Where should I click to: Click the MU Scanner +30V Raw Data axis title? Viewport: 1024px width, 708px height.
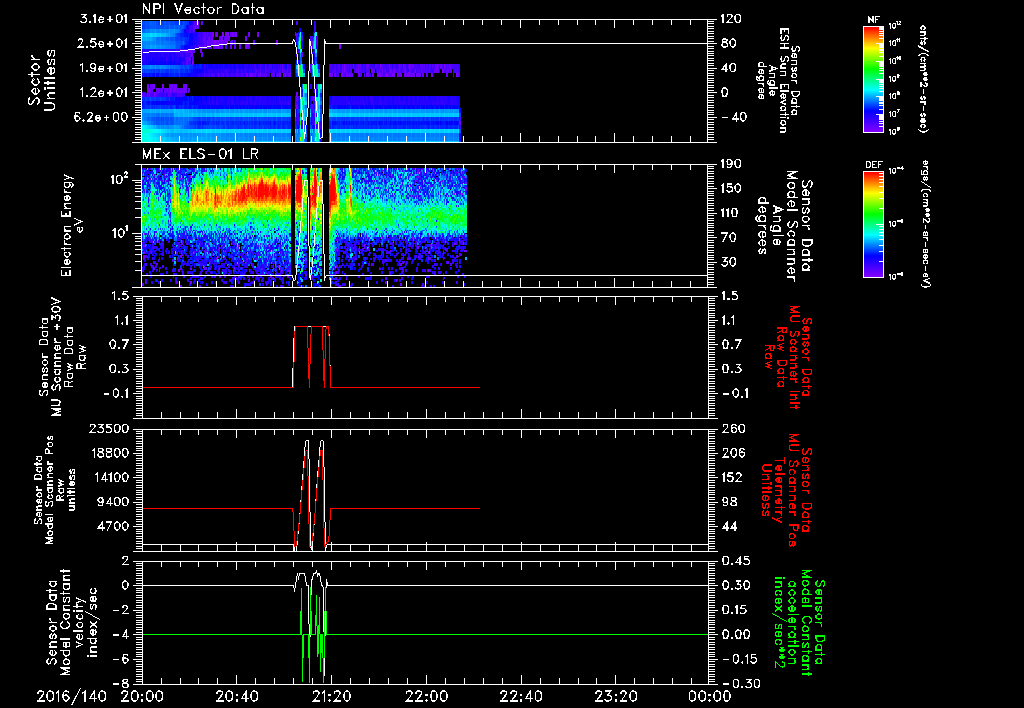(x=61, y=357)
